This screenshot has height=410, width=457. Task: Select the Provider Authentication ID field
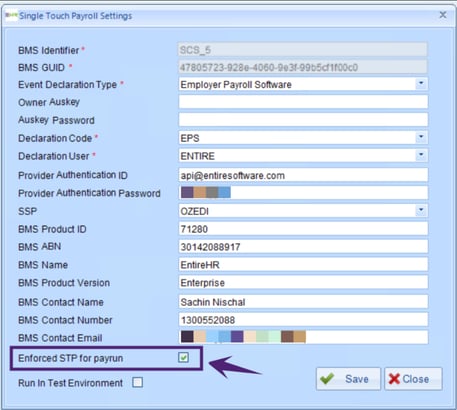(303, 175)
